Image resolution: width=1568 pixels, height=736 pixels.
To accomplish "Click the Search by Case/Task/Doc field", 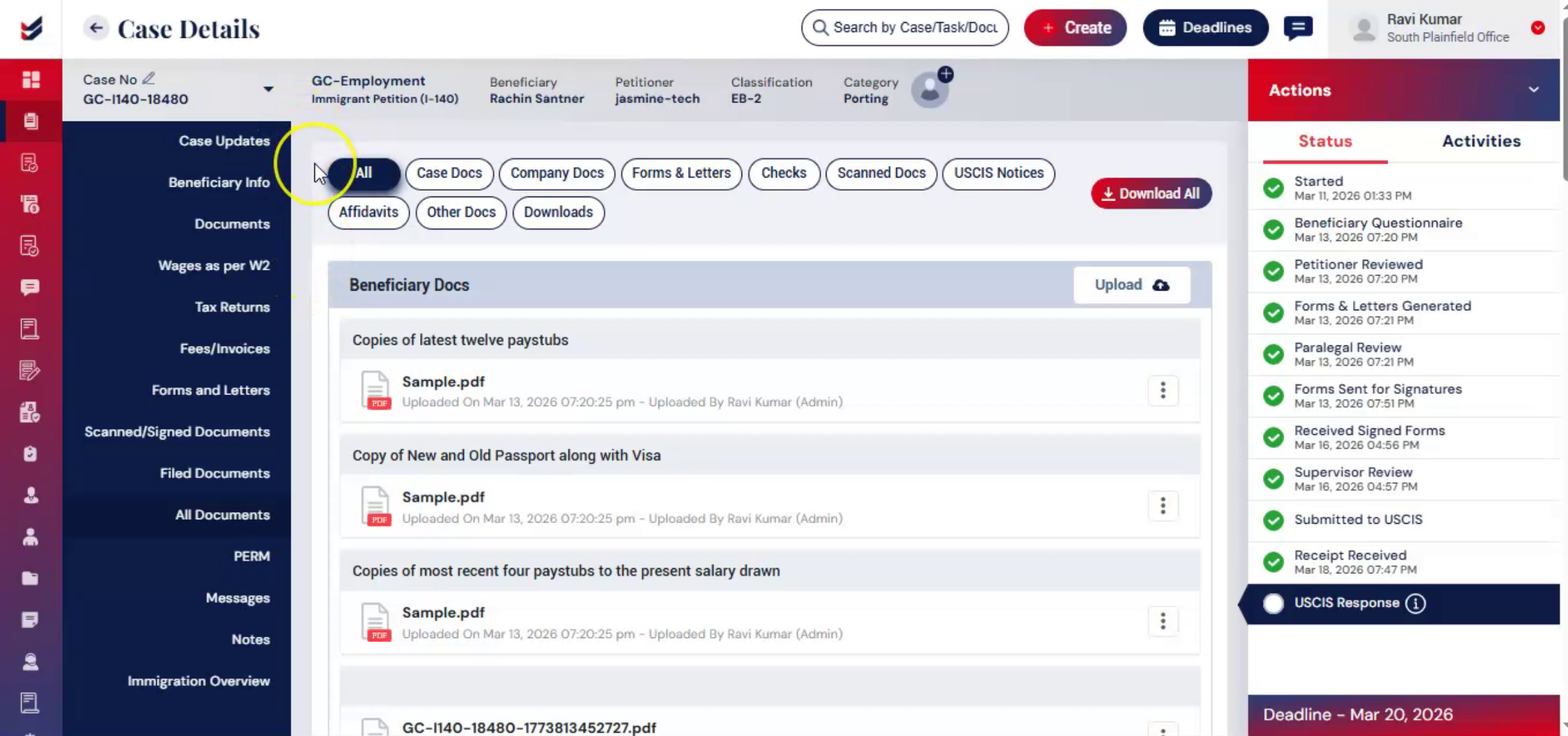I will tap(905, 27).
